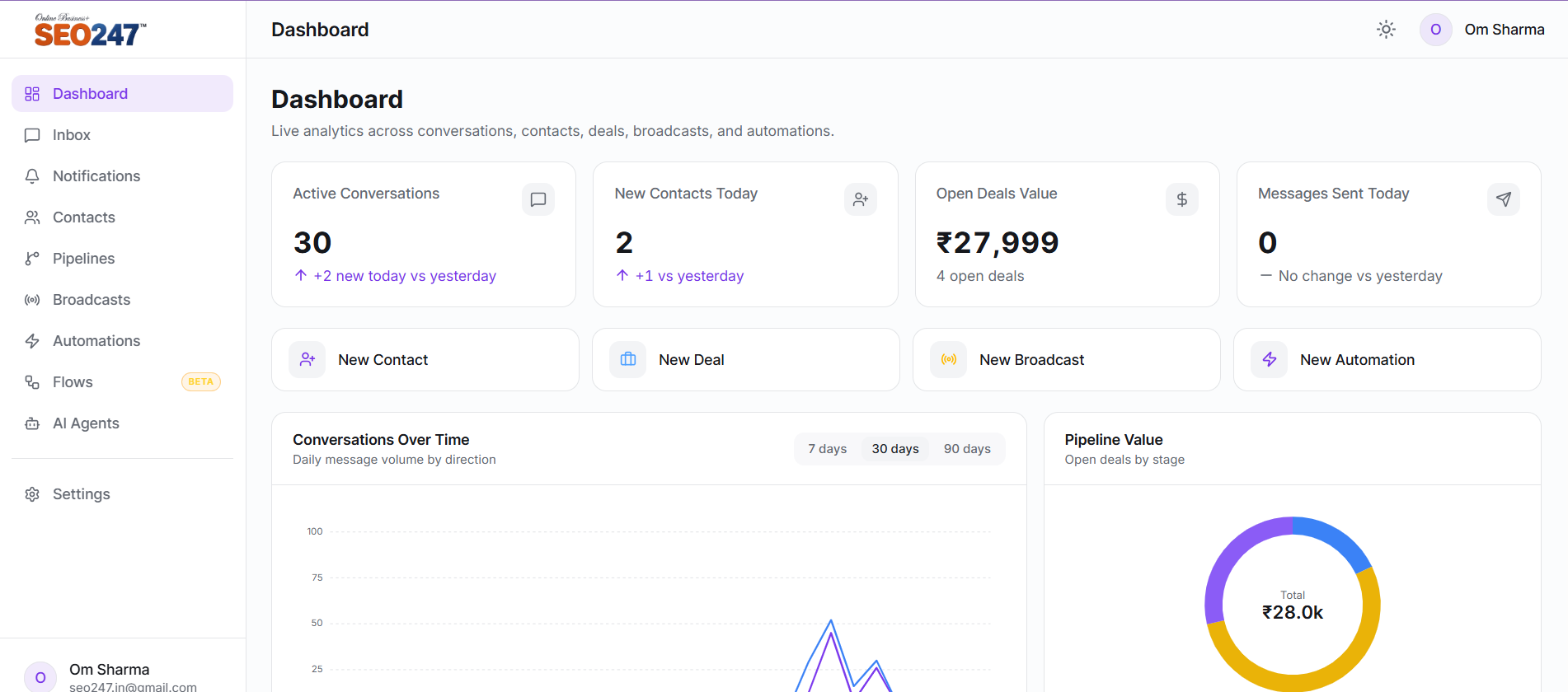The image size is (1568, 692).
Task: Click Om Sharma name in sidebar footer
Action: (110, 670)
